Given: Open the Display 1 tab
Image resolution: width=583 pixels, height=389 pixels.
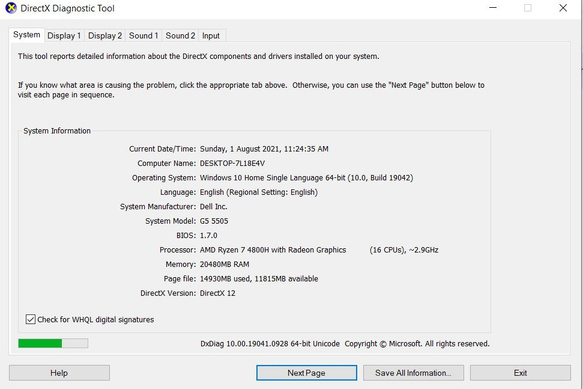Looking at the screenshot, I should click(x=64, y=36).
